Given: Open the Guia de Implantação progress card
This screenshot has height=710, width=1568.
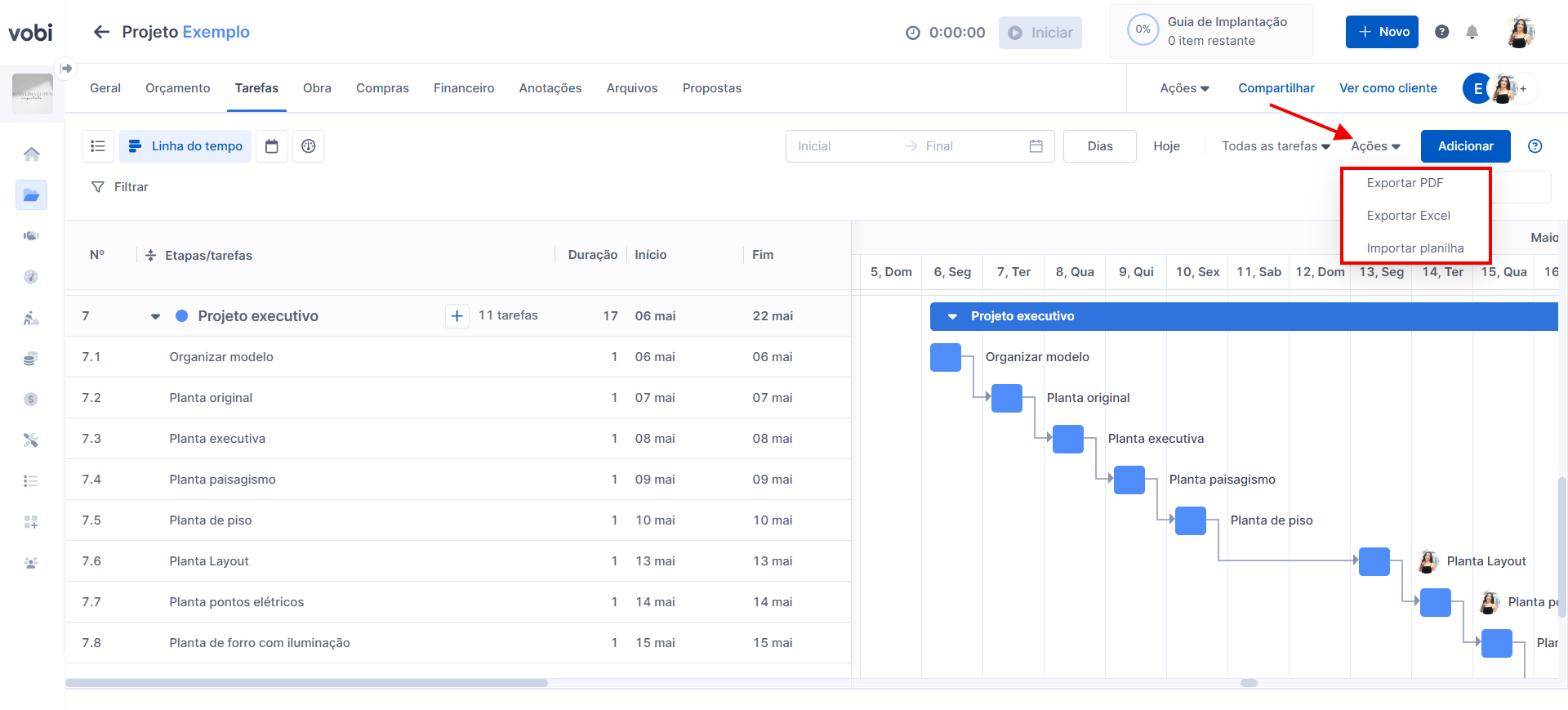Looking at the screenshot, I should coord(1211,32).
